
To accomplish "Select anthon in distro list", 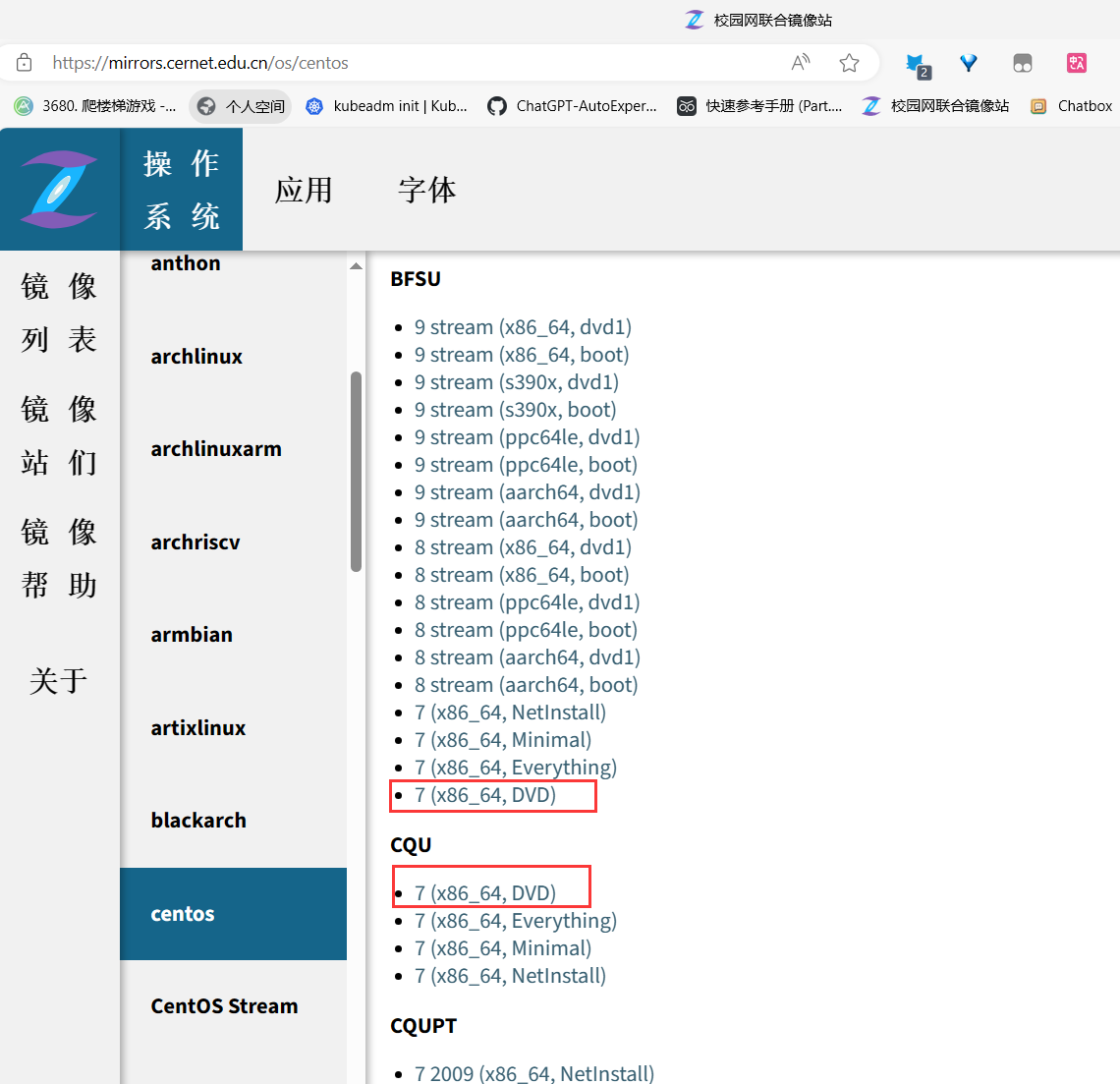I will coord(185,263).
